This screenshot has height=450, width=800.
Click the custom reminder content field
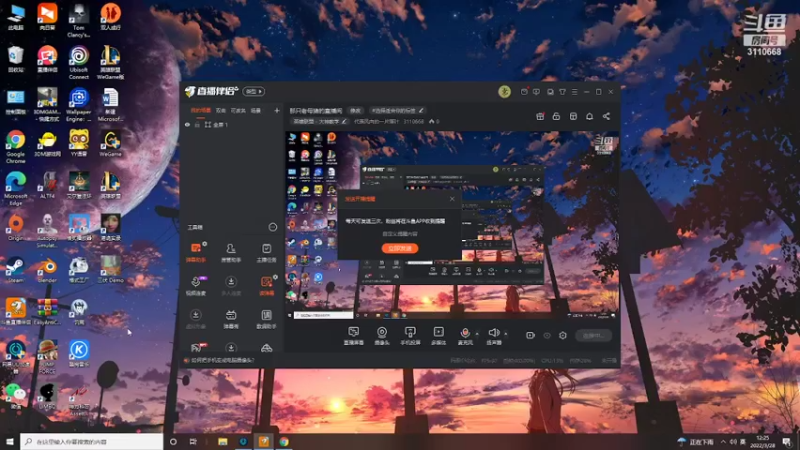[400, 234]
